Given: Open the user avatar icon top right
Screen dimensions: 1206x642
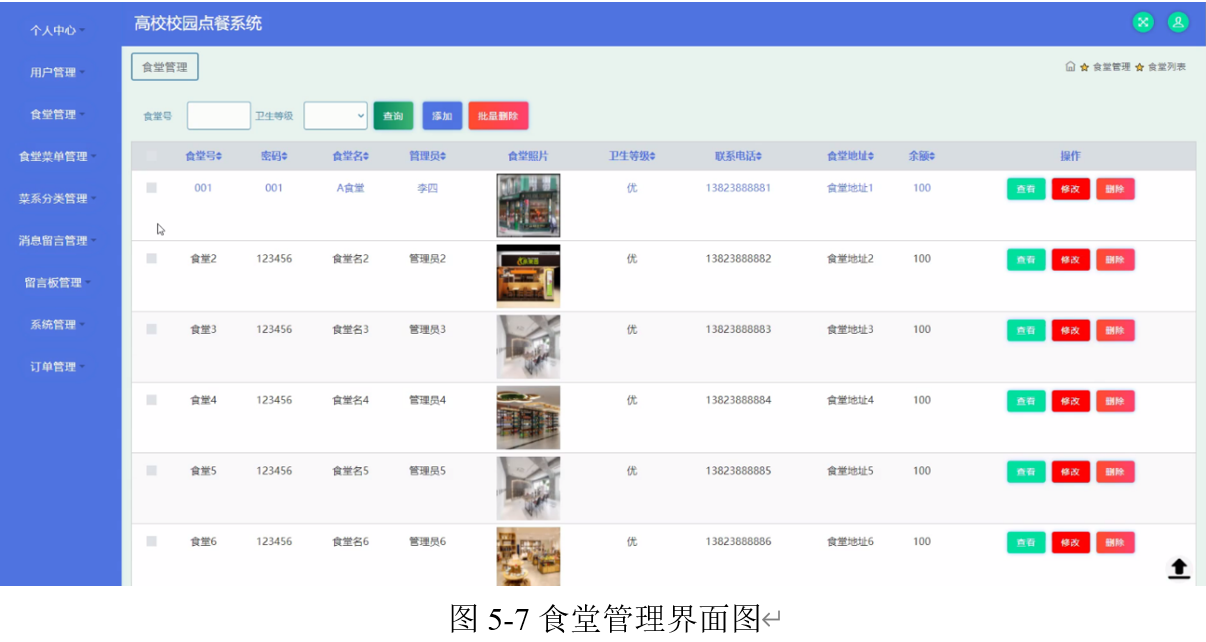Looking at the screenshot, I should [1178, 21].
